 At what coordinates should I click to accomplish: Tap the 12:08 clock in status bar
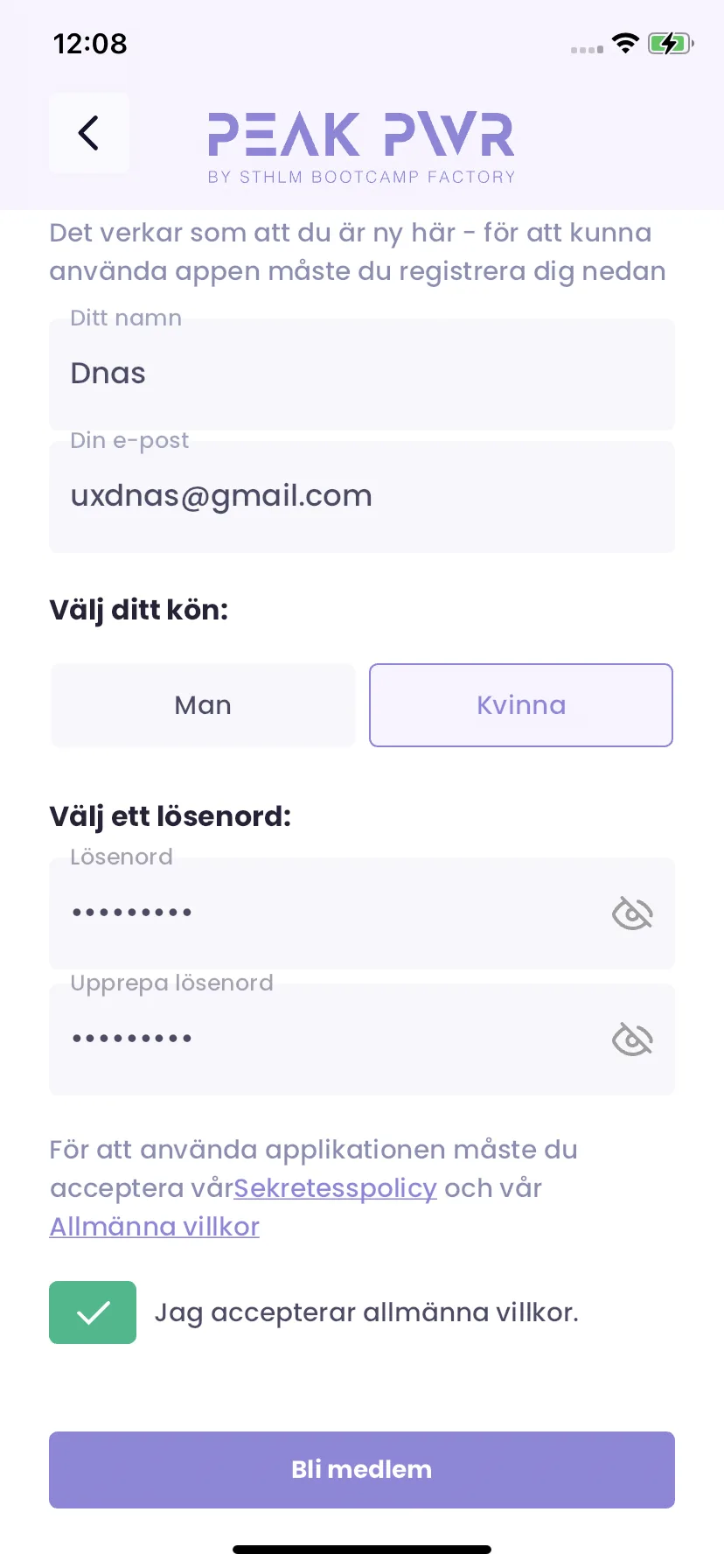tap(90, 44)
